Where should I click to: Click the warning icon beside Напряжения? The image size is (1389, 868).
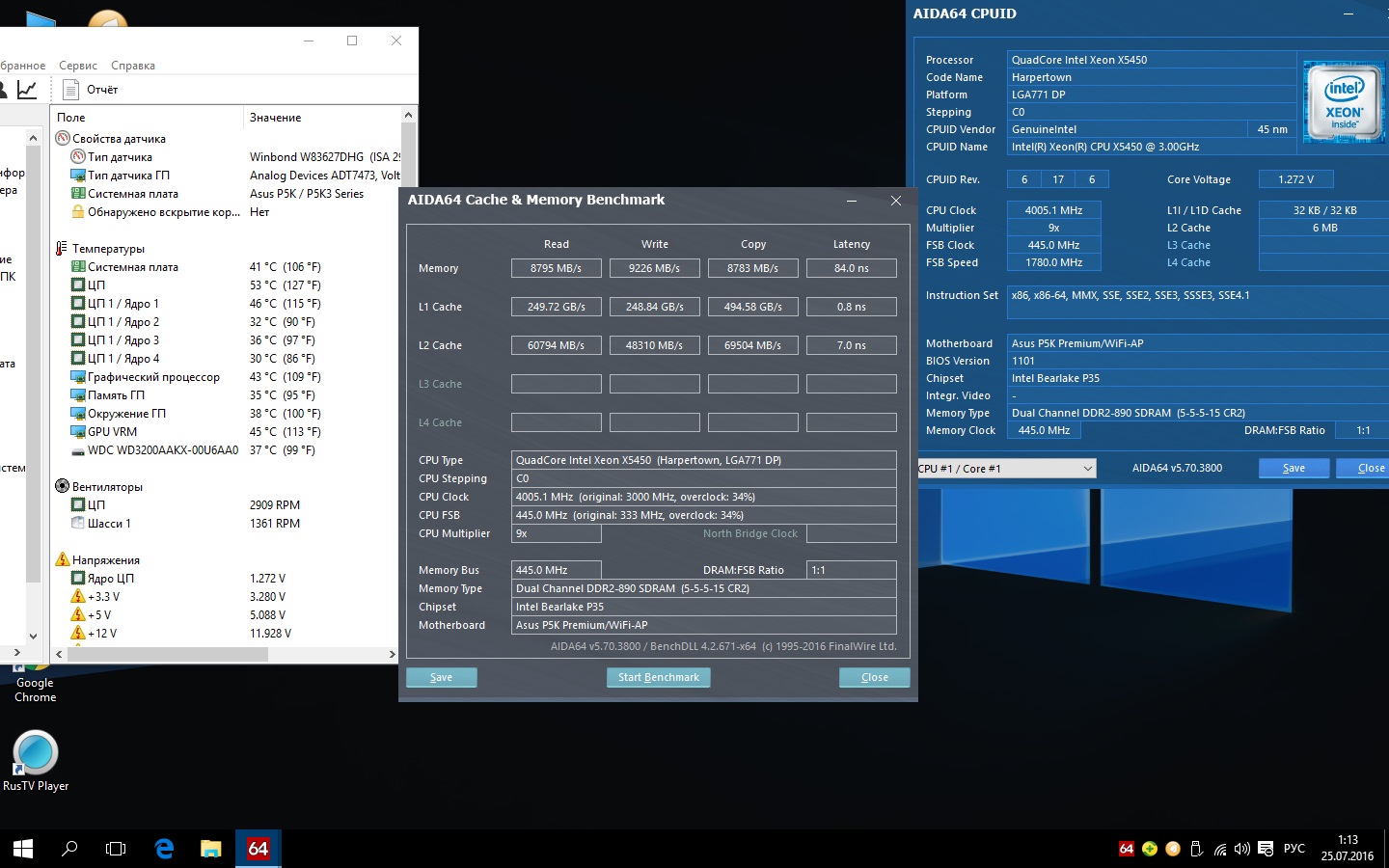click(63, 559)
